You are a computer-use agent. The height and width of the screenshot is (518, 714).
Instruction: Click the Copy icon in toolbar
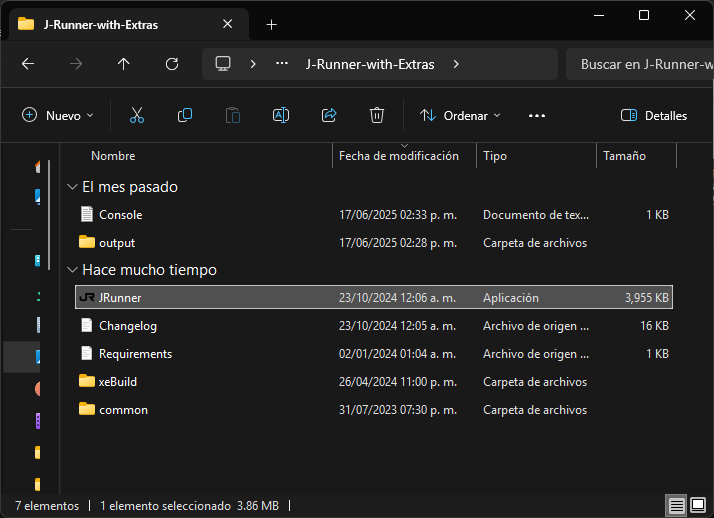[x=185, y=116]
